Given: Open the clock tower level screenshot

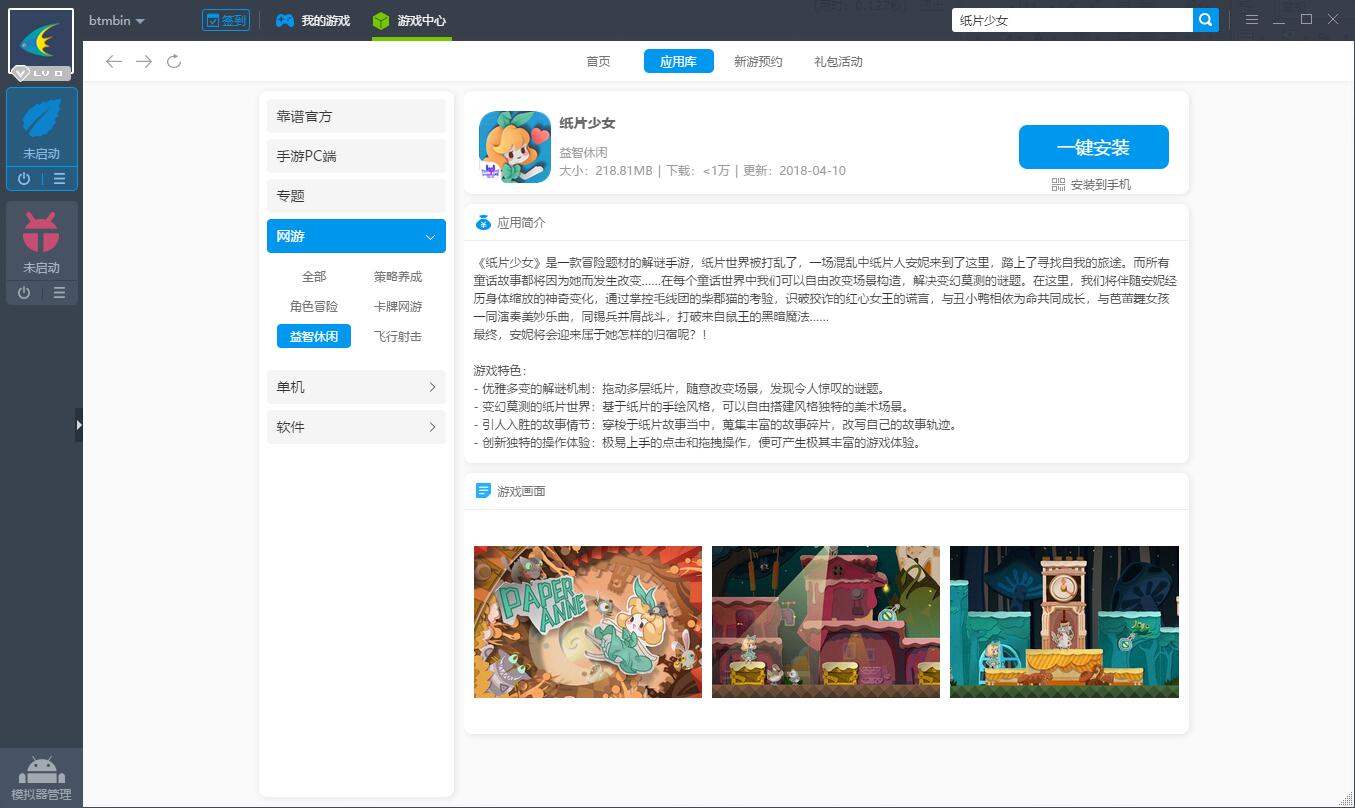Looking at the screenshot, I should click(x=1064, y=622).
